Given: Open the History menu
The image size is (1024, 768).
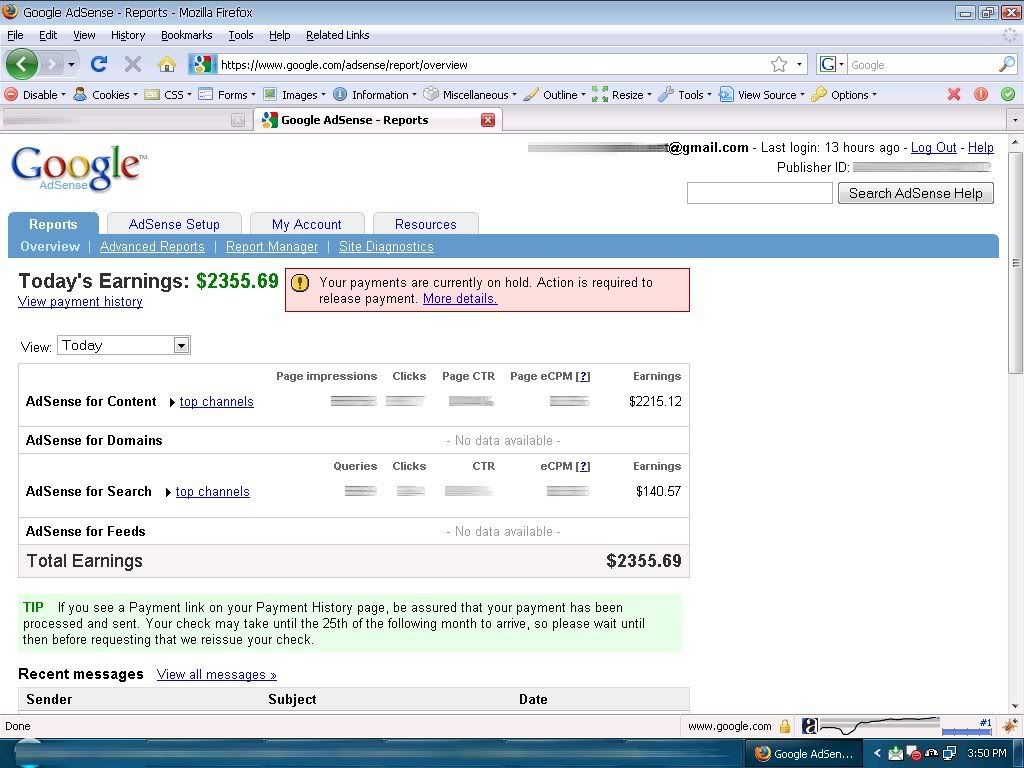Looking at the screenshot, I should tap(128, 35).
